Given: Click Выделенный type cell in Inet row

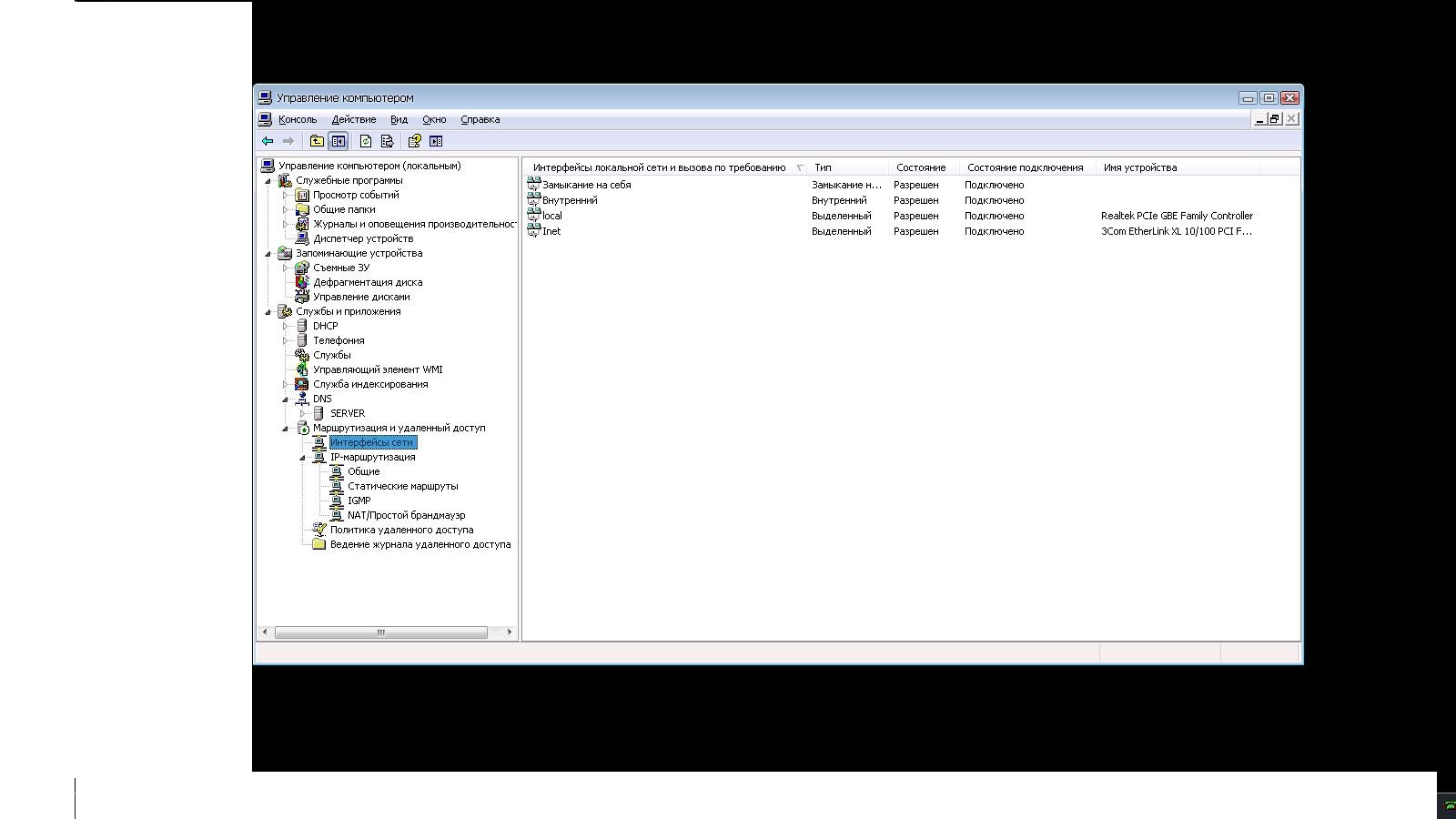Looking at the screenshot, I should (x=842, y=231).
